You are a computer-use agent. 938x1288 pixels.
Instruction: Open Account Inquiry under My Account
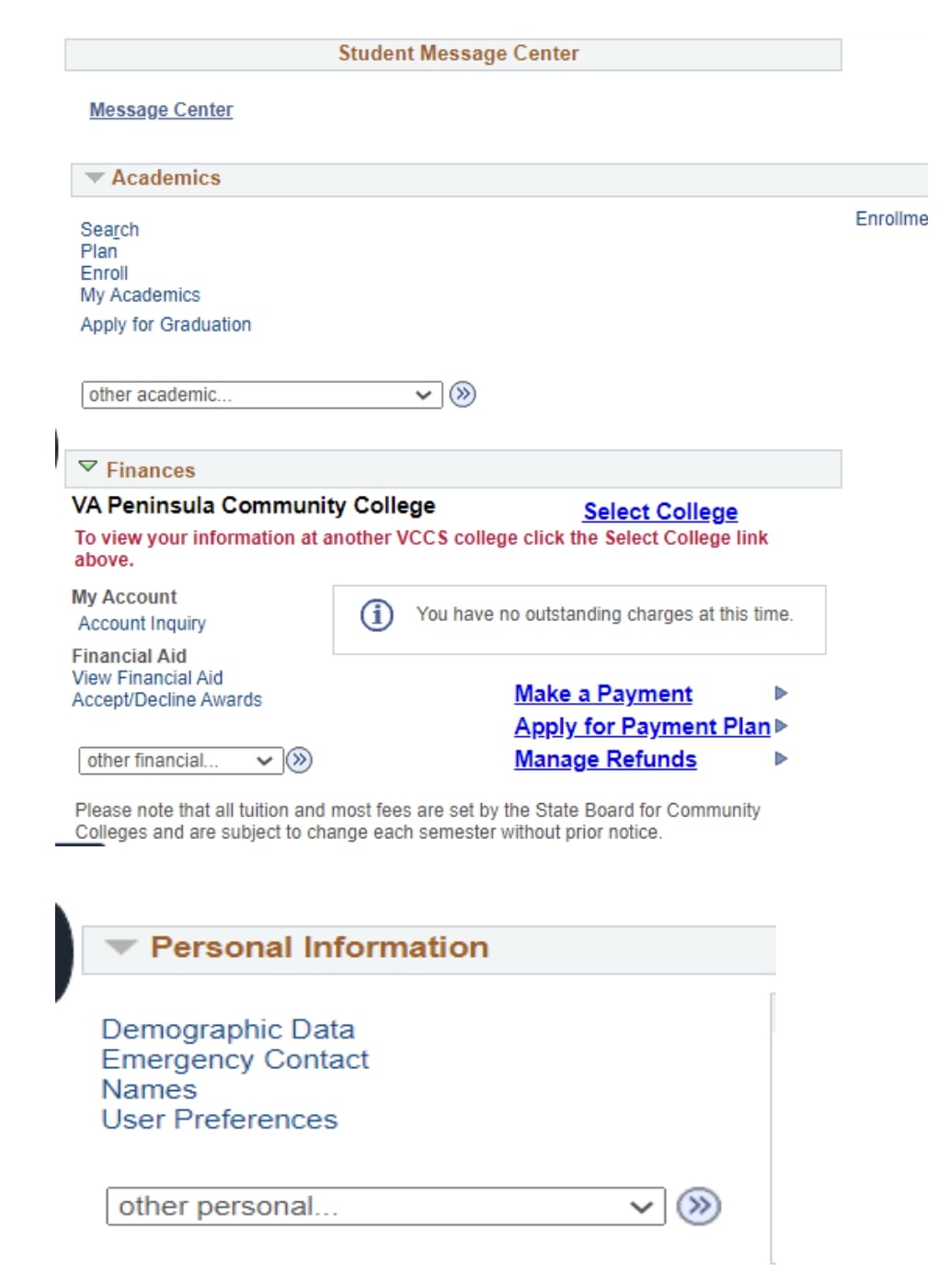(x=142, y=624)
